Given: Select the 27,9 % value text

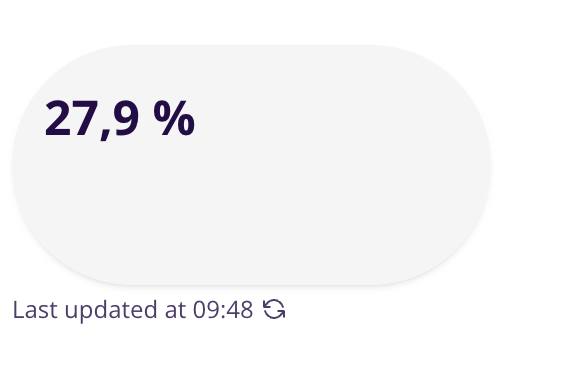Looking at the screenshot, I should (120, 119).
